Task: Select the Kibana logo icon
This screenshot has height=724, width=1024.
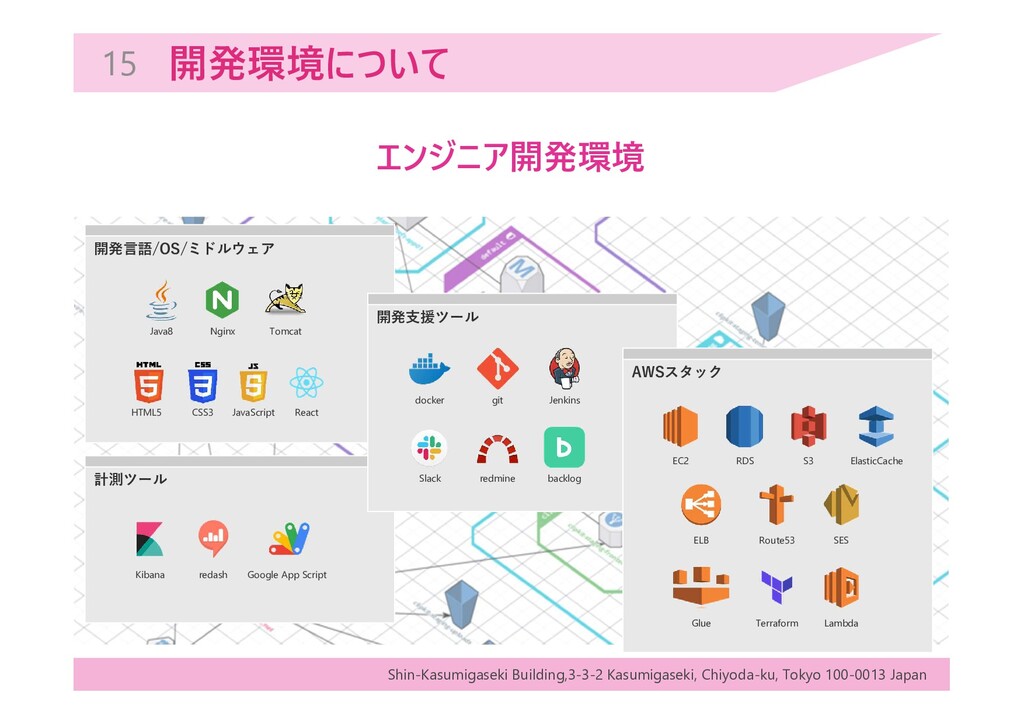Action: click(150, 539)
